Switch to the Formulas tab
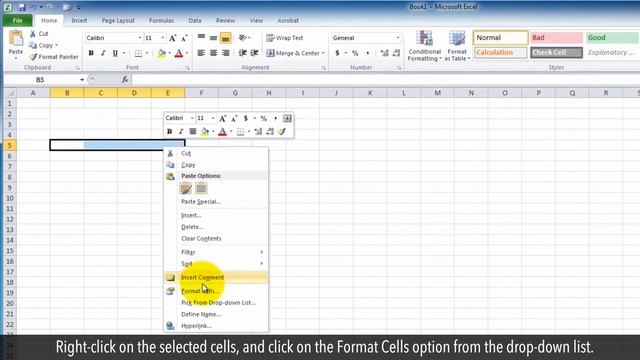 tap(161, 20)
